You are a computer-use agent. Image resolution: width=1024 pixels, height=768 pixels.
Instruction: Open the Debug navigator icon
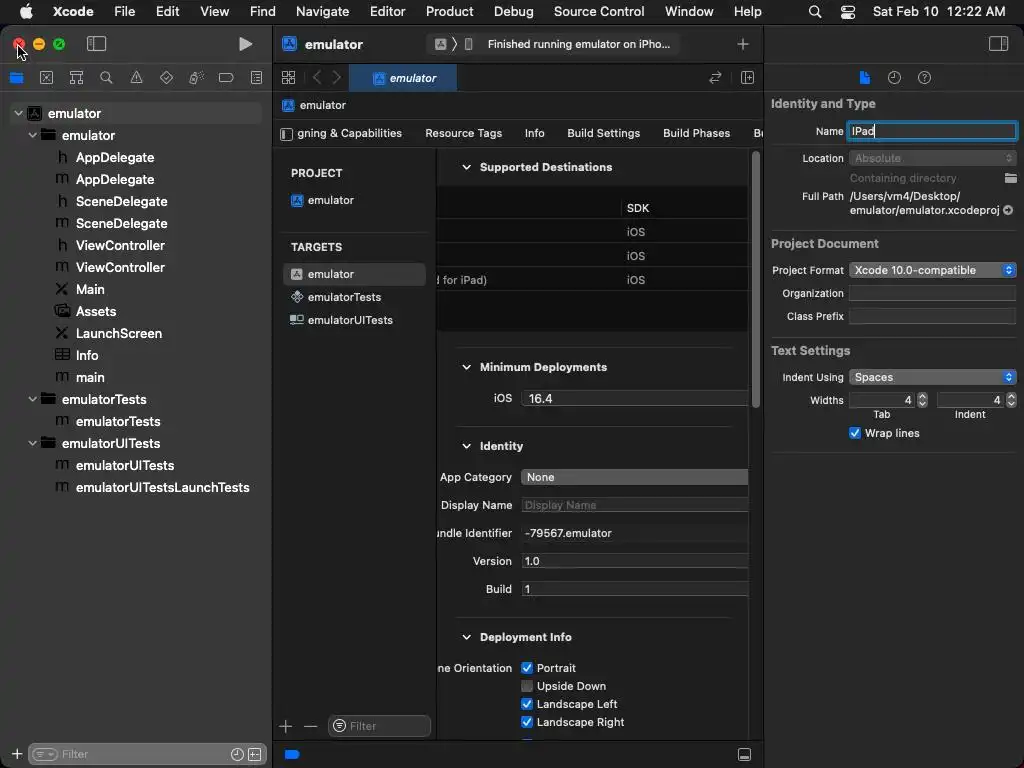(x=197, y=78)
